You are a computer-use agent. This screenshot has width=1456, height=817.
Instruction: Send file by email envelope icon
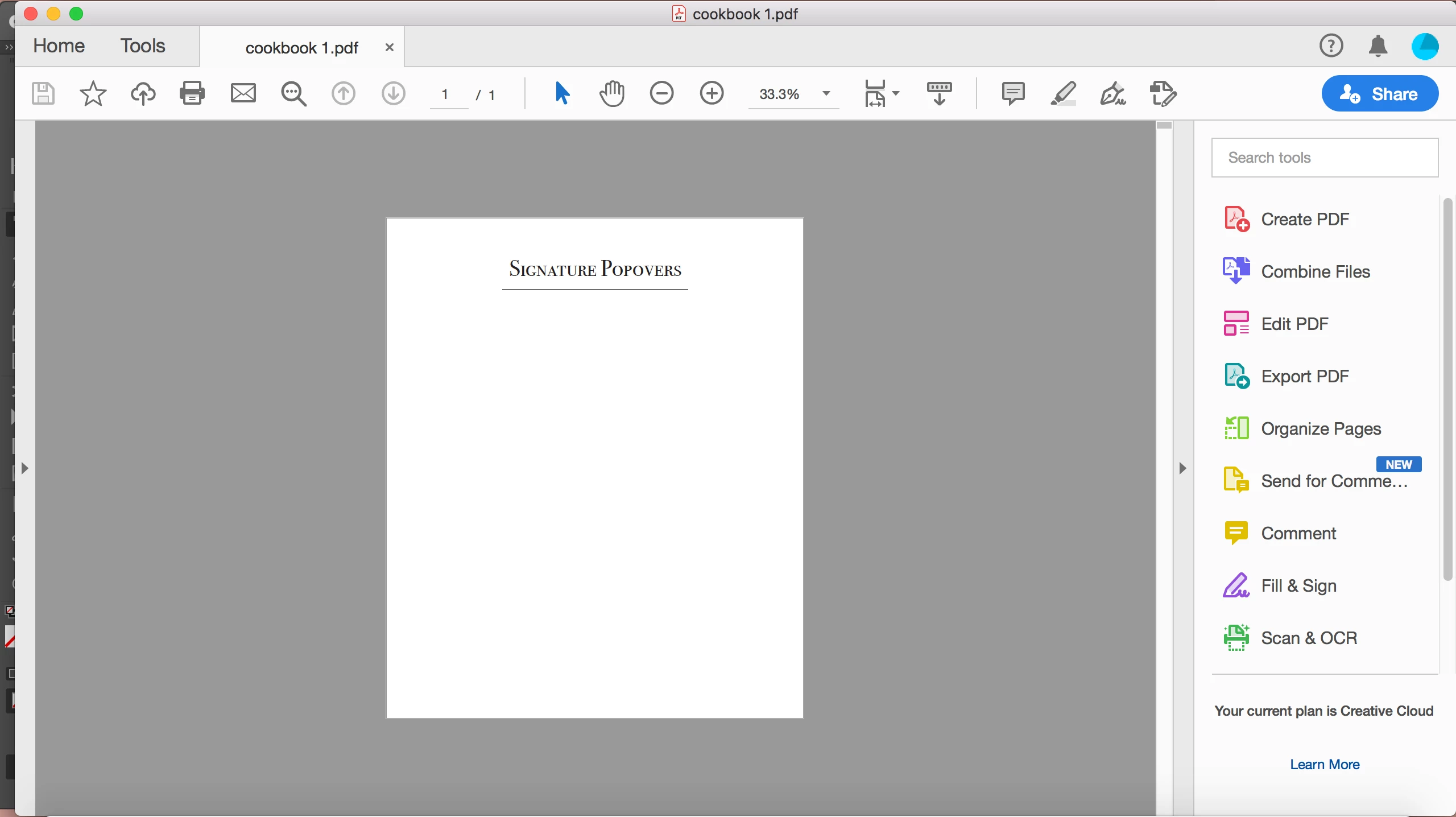tap(243, 93)
